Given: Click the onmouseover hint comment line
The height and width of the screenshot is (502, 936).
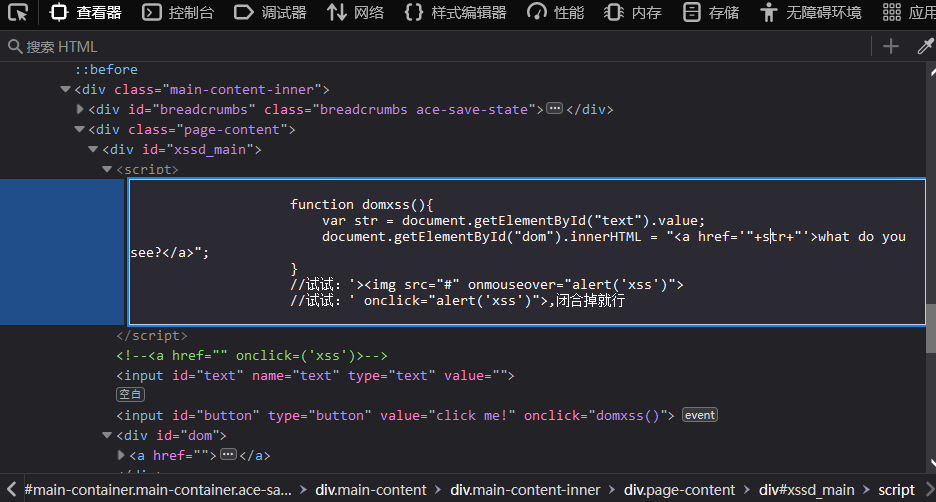Looking at the screenshot, I should point(487,285).
